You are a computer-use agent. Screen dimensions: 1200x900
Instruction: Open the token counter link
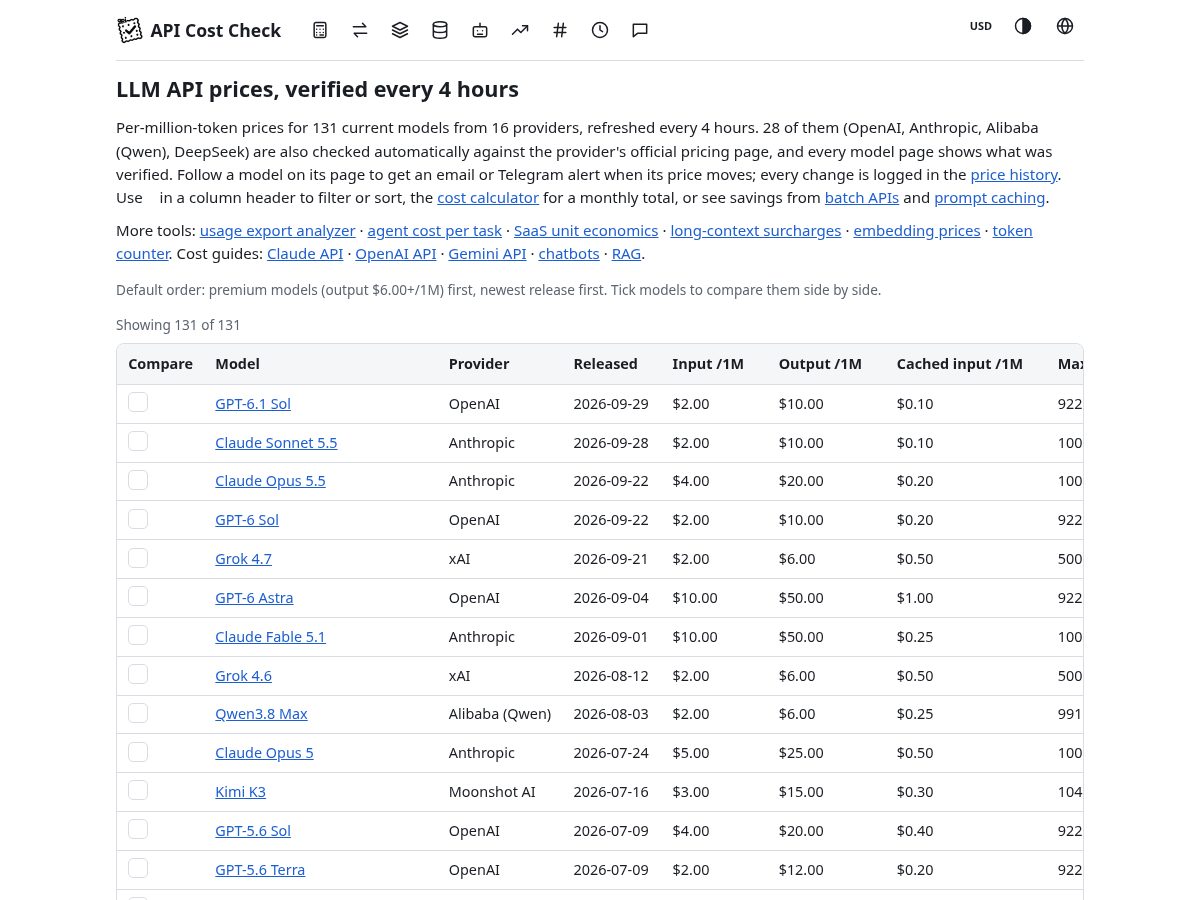coord(1012,231)
